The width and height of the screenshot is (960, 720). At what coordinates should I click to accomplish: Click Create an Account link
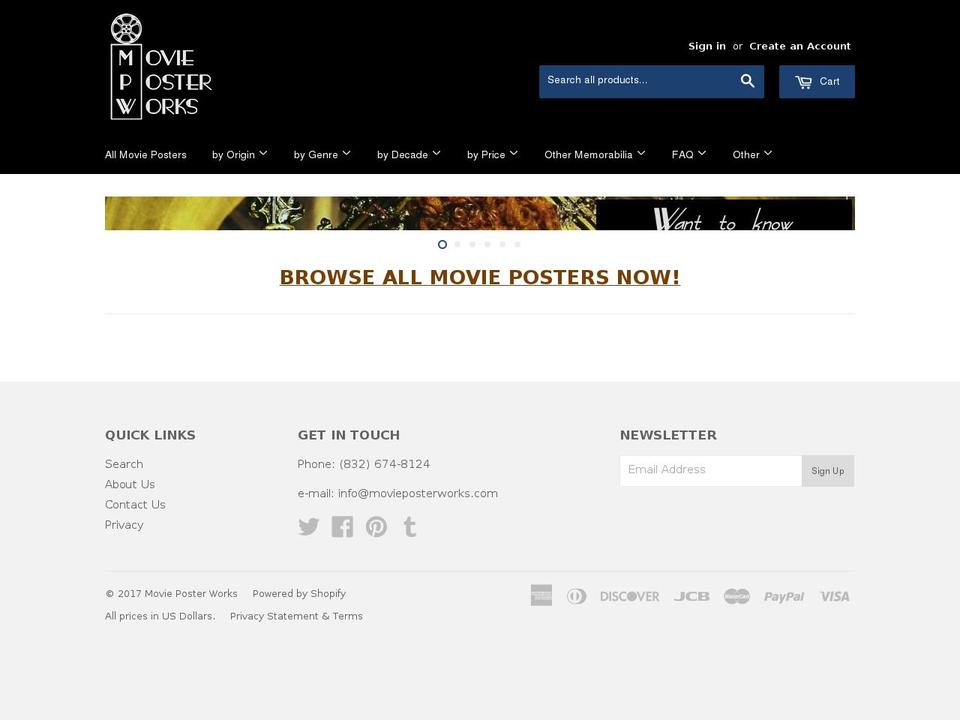coord(800,46)
